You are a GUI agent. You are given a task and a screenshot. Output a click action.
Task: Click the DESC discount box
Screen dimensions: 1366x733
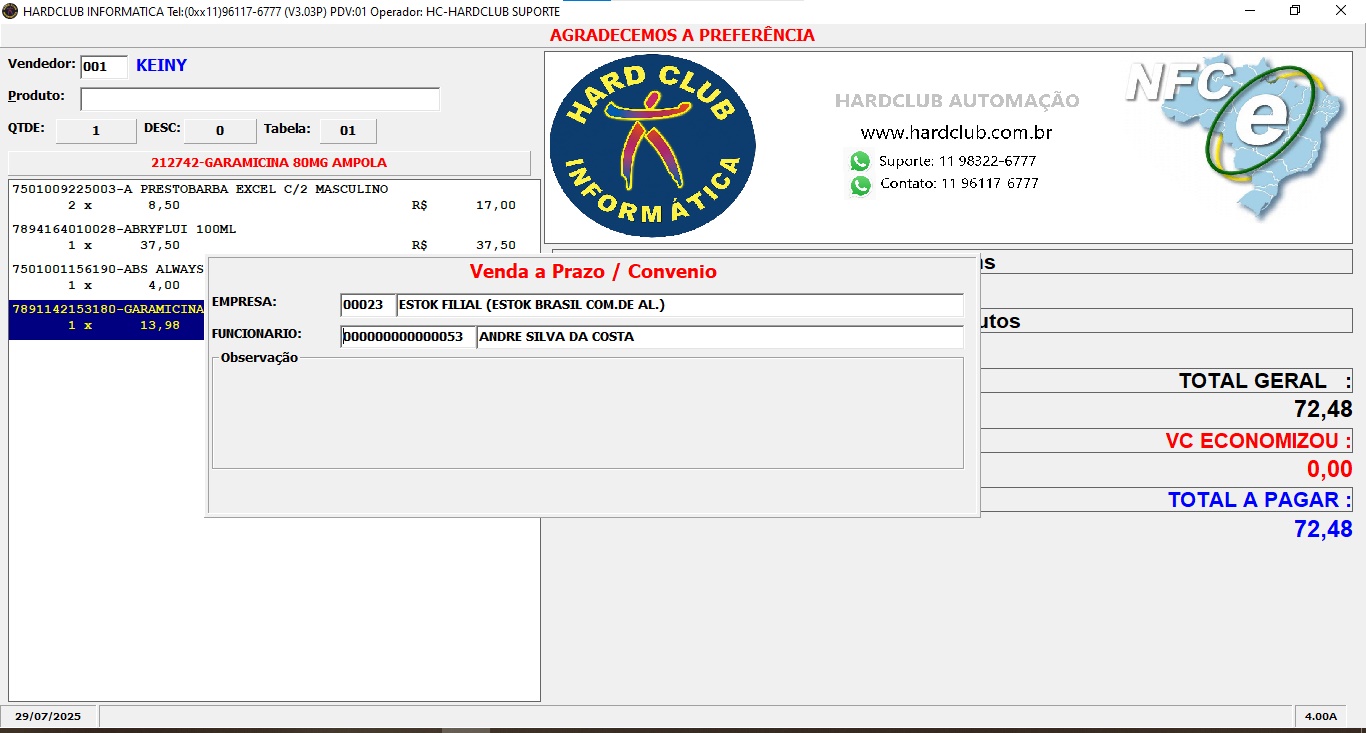click(x=220, y=131)
